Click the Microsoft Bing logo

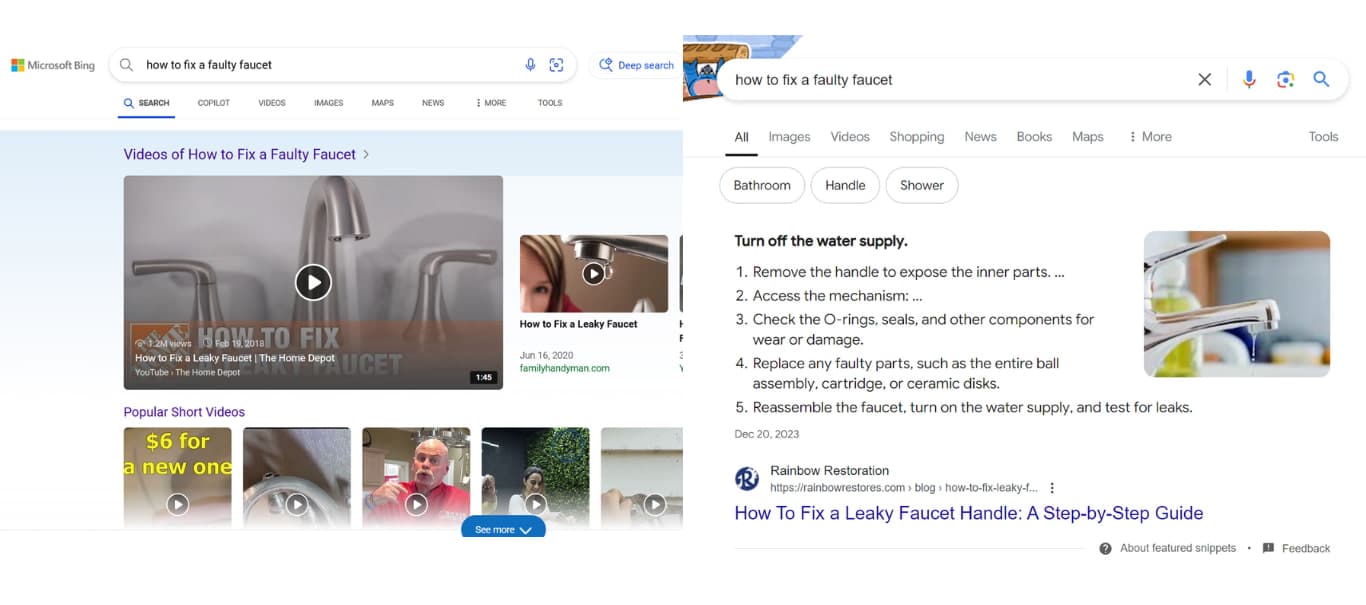[51, 64]
